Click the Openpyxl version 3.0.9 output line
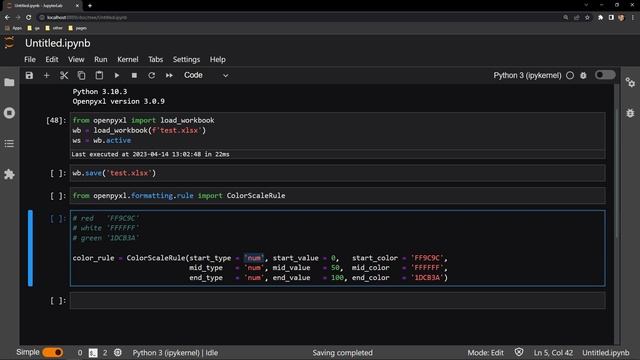 click(x=119, y=101)
